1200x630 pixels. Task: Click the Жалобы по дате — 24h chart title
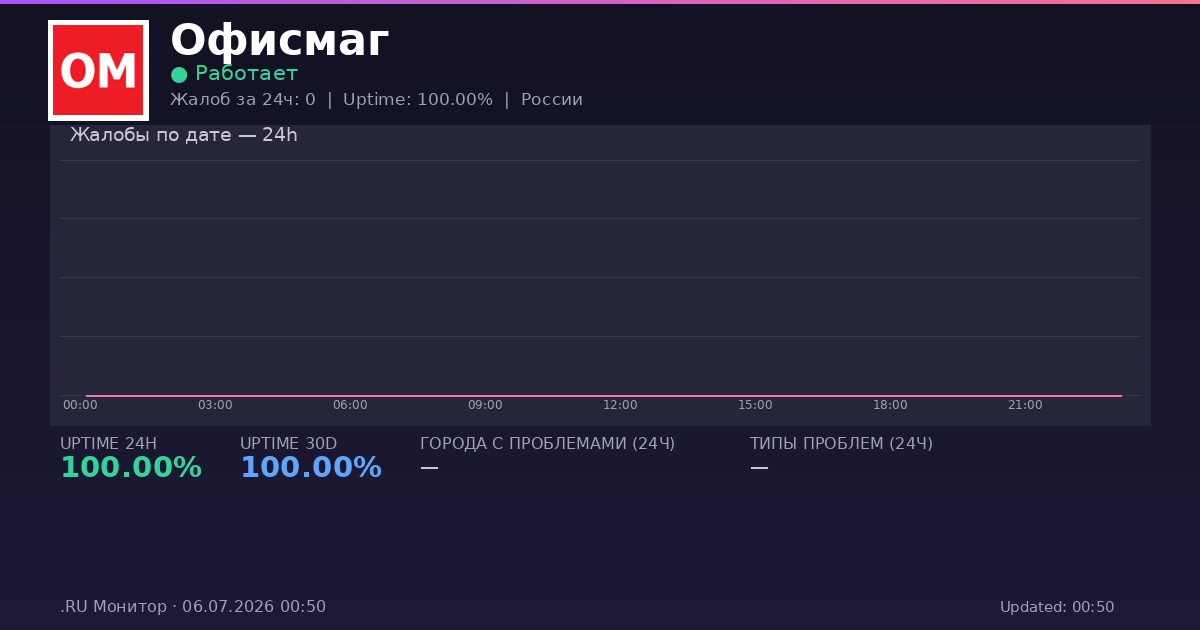click(x=184, y=135)
